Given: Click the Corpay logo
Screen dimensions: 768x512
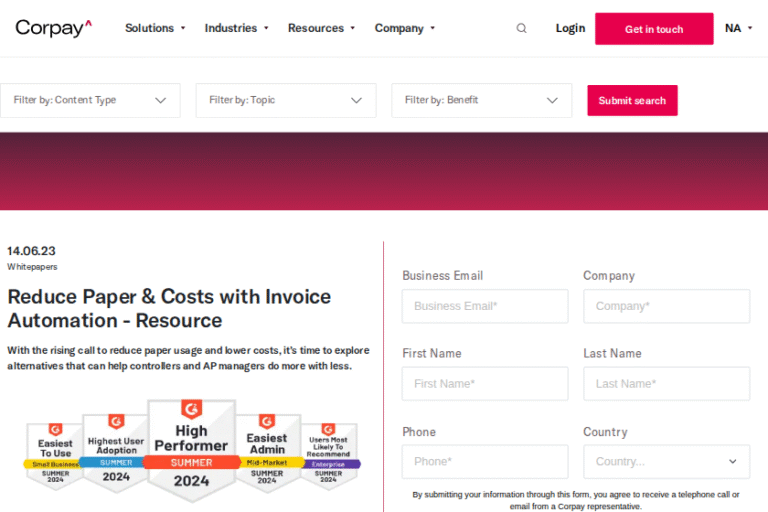Looking at the screenshot, I should click(53, 28).
